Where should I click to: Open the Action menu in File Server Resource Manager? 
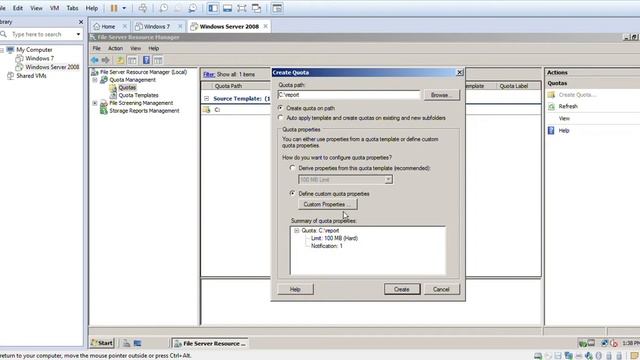point(116,48)
